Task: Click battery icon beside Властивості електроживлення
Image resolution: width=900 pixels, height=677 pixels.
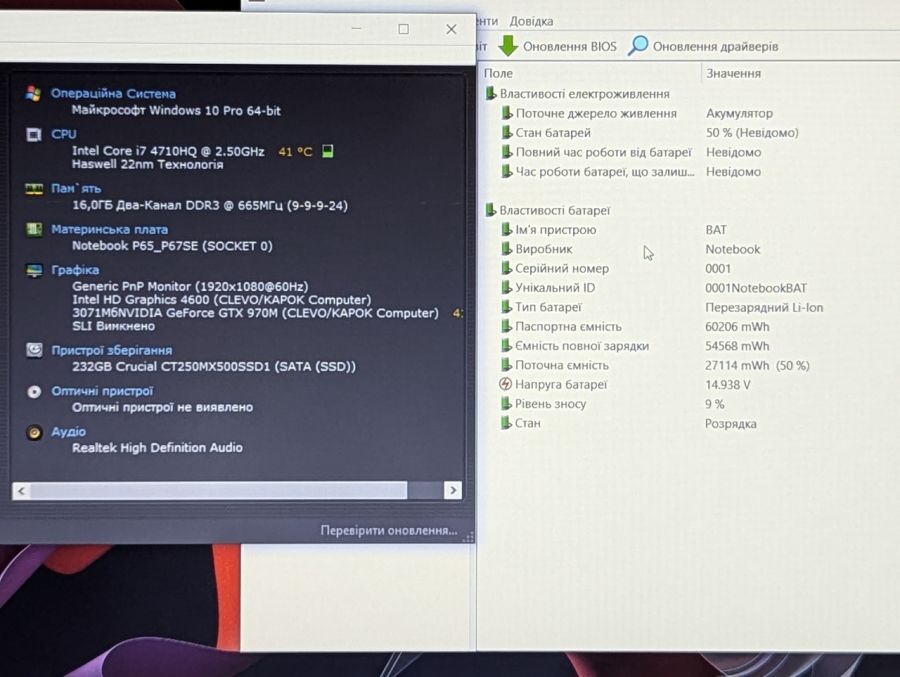Action: click(490, 93)
